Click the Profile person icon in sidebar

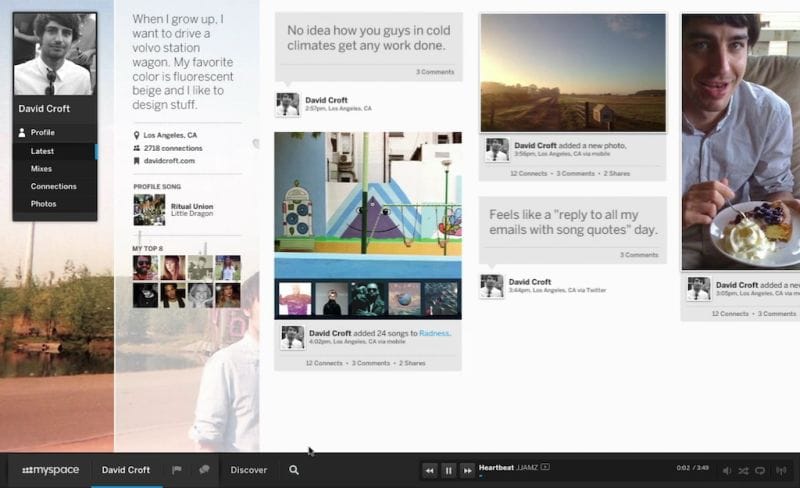click(21, 133)
